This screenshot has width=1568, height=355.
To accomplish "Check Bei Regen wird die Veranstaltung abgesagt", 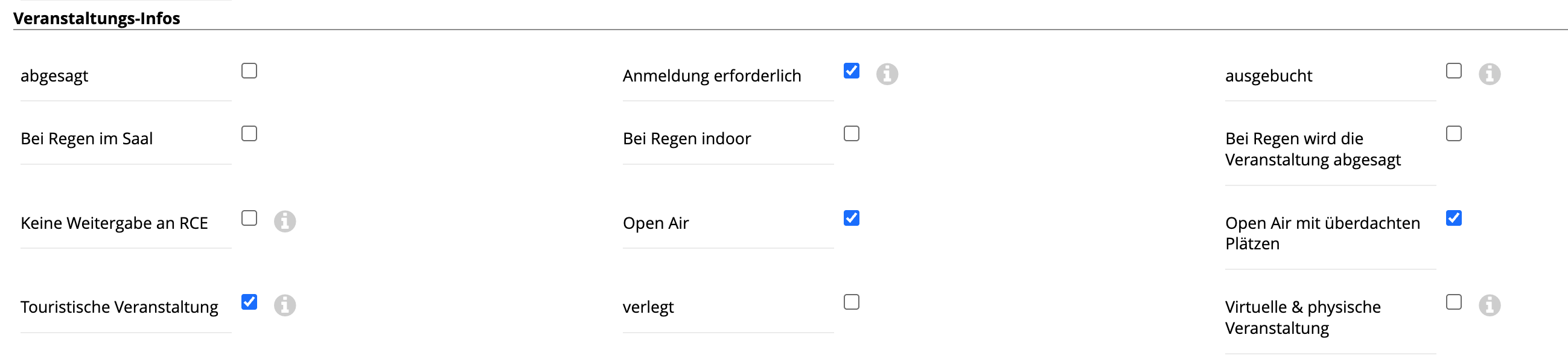I will [x=1453, y=134].
